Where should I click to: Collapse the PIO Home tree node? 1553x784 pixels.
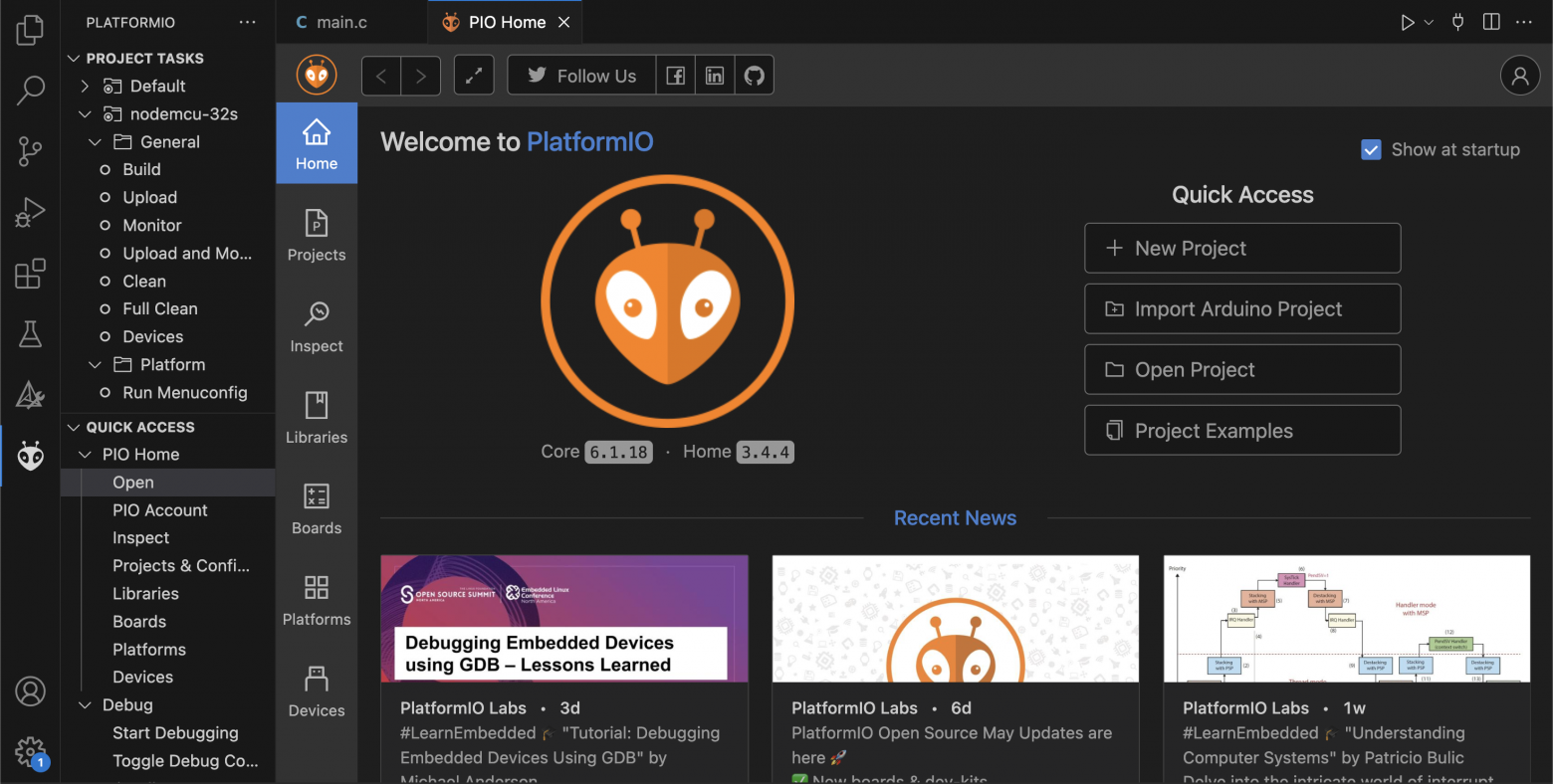(x=85, y=454)
